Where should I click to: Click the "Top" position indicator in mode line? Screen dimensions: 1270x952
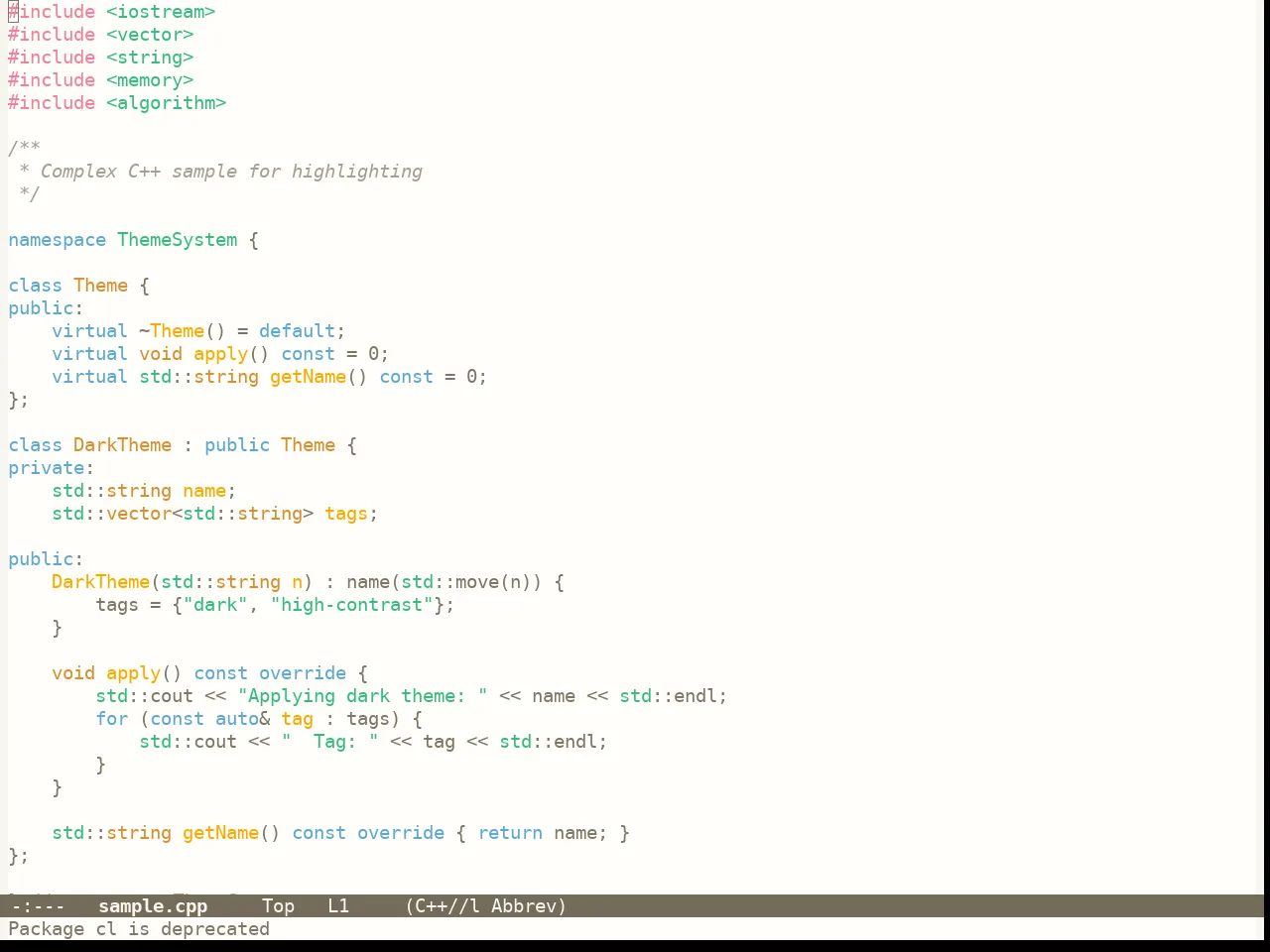(278, 905)
